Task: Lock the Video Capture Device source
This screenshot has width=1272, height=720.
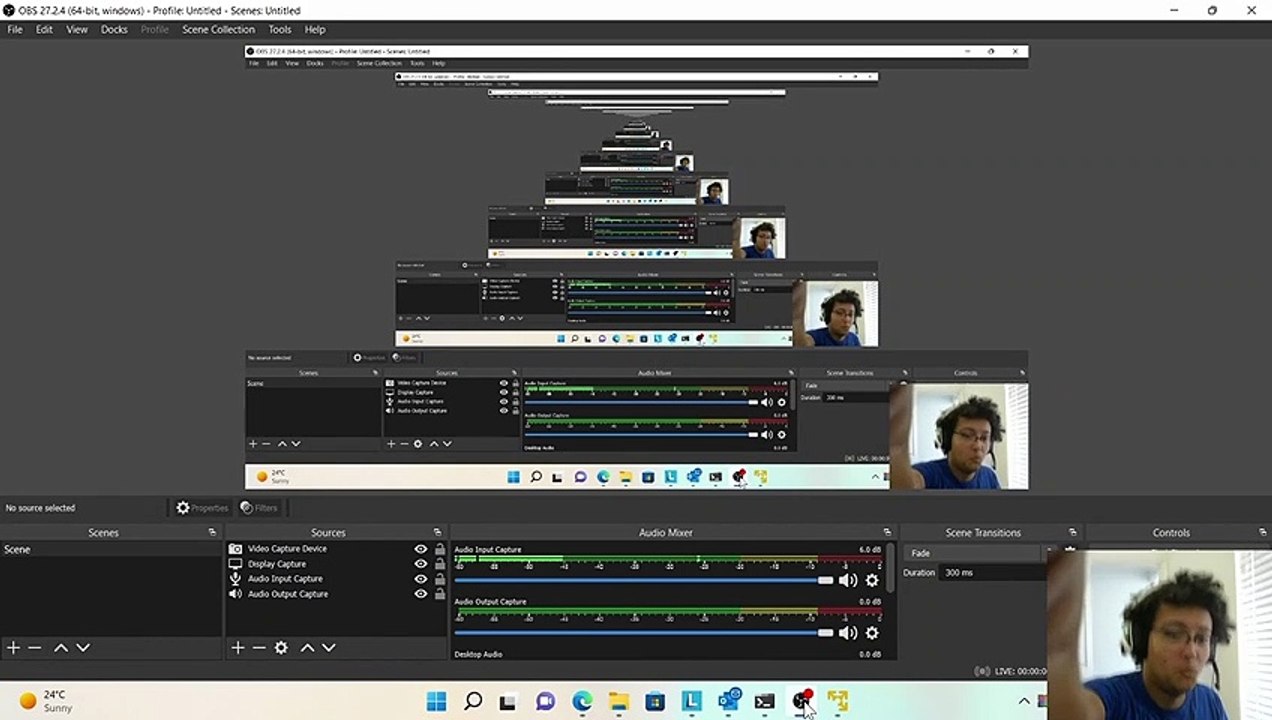Action: click(x=439, y=549)
